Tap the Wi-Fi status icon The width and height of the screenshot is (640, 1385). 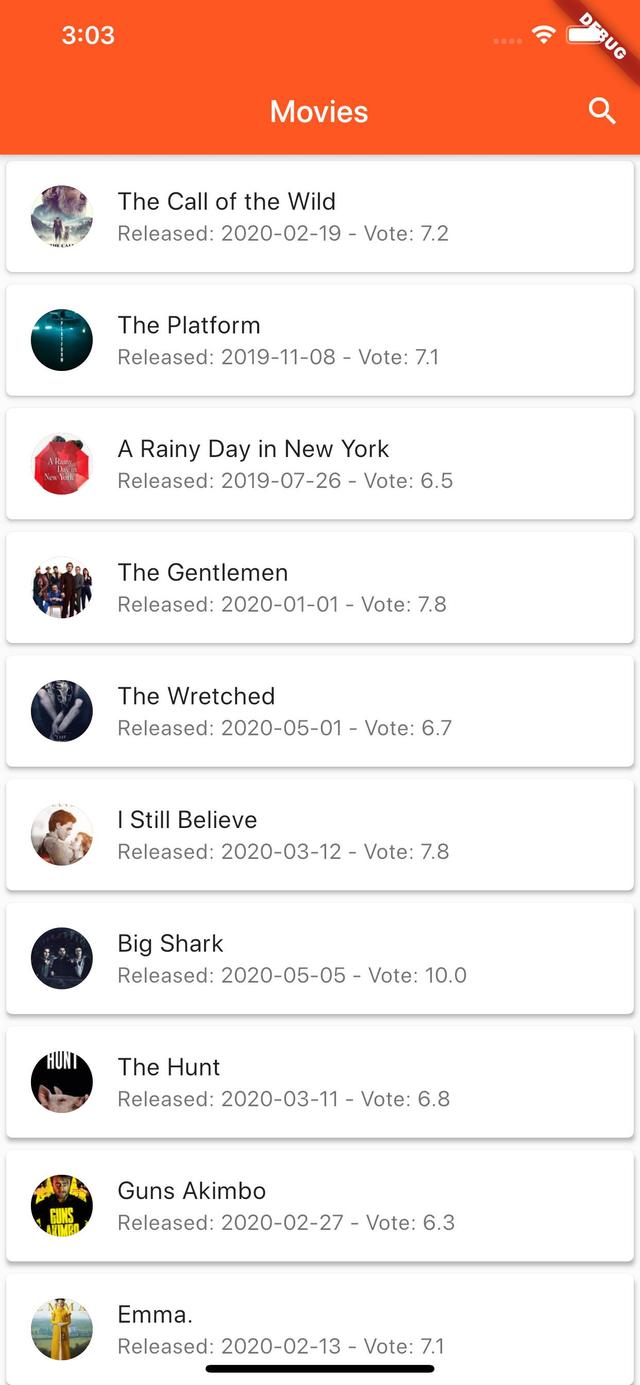[x=544, y=35]
